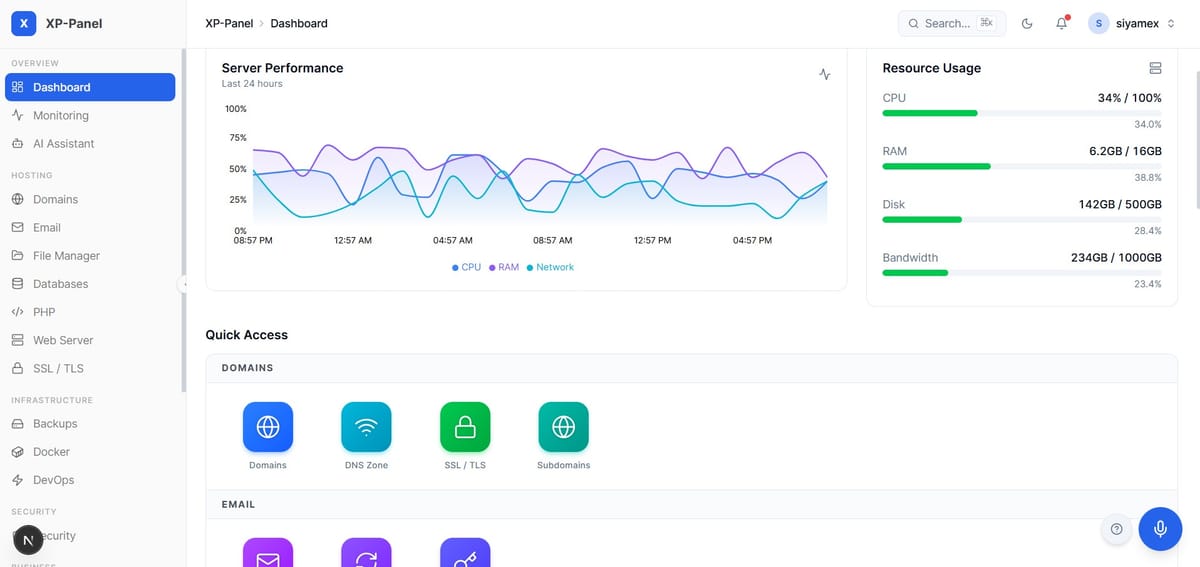Open the DNS Zone quick access icon
The width and height of the screenshot is (1200, 567).
366,427
